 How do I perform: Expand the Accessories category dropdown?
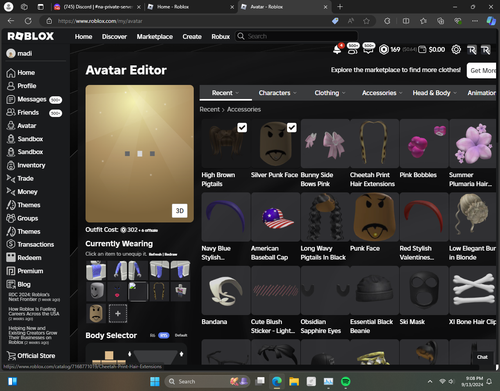[382, 93]
